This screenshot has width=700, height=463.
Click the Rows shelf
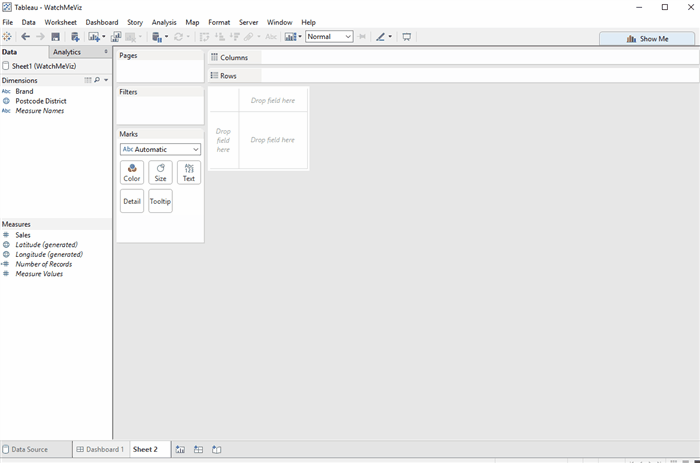(454, 75)
